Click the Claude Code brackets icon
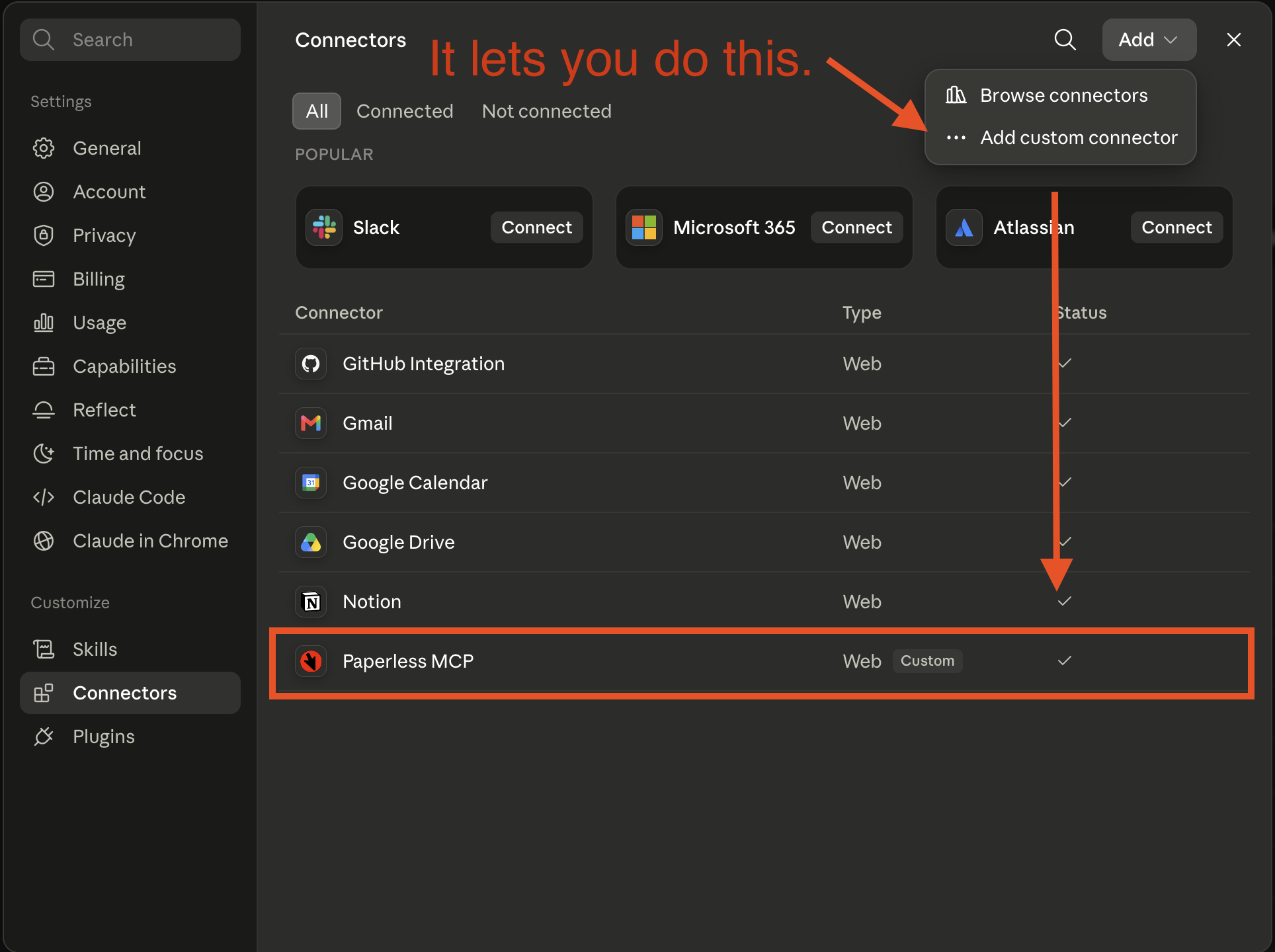The height and width of the screenshot is (952, 1275). point(44,497)
